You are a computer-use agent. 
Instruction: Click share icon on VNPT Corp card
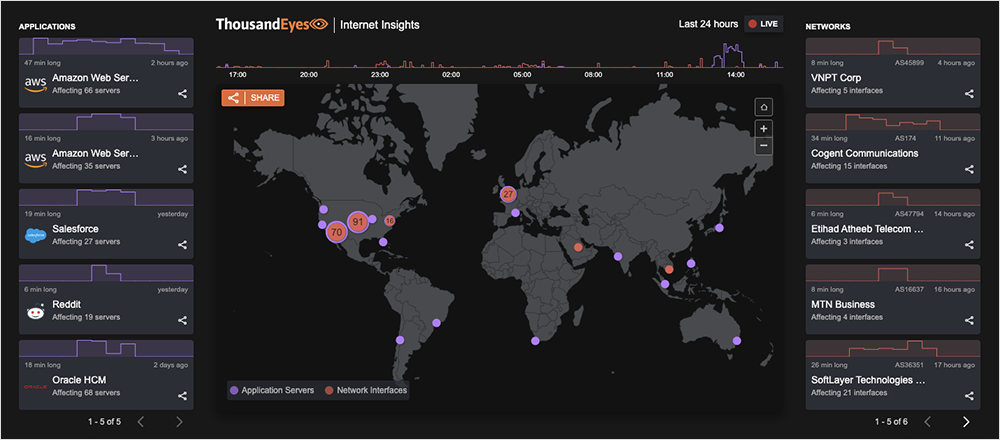coord(969,94)
